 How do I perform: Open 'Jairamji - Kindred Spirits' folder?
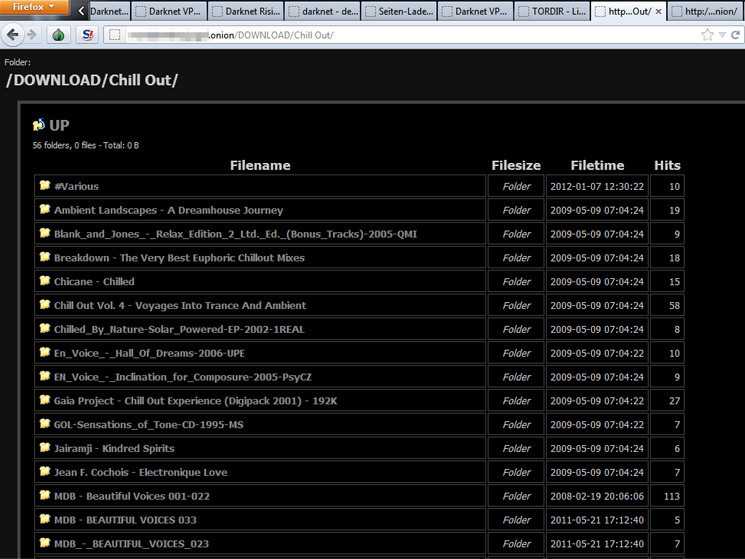click(x=114, y=448)
